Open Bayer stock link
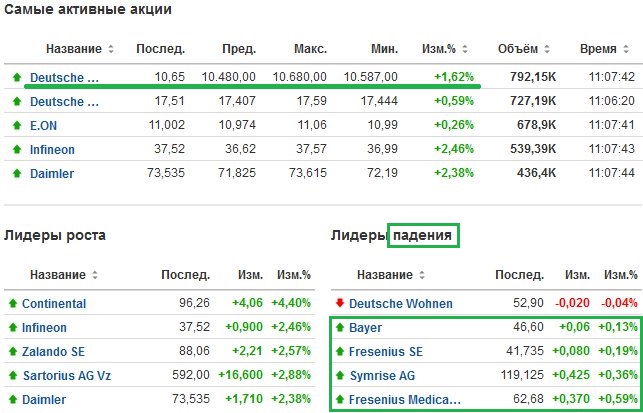The width and height of the screenshot is (643, 413). coord(365,328)
